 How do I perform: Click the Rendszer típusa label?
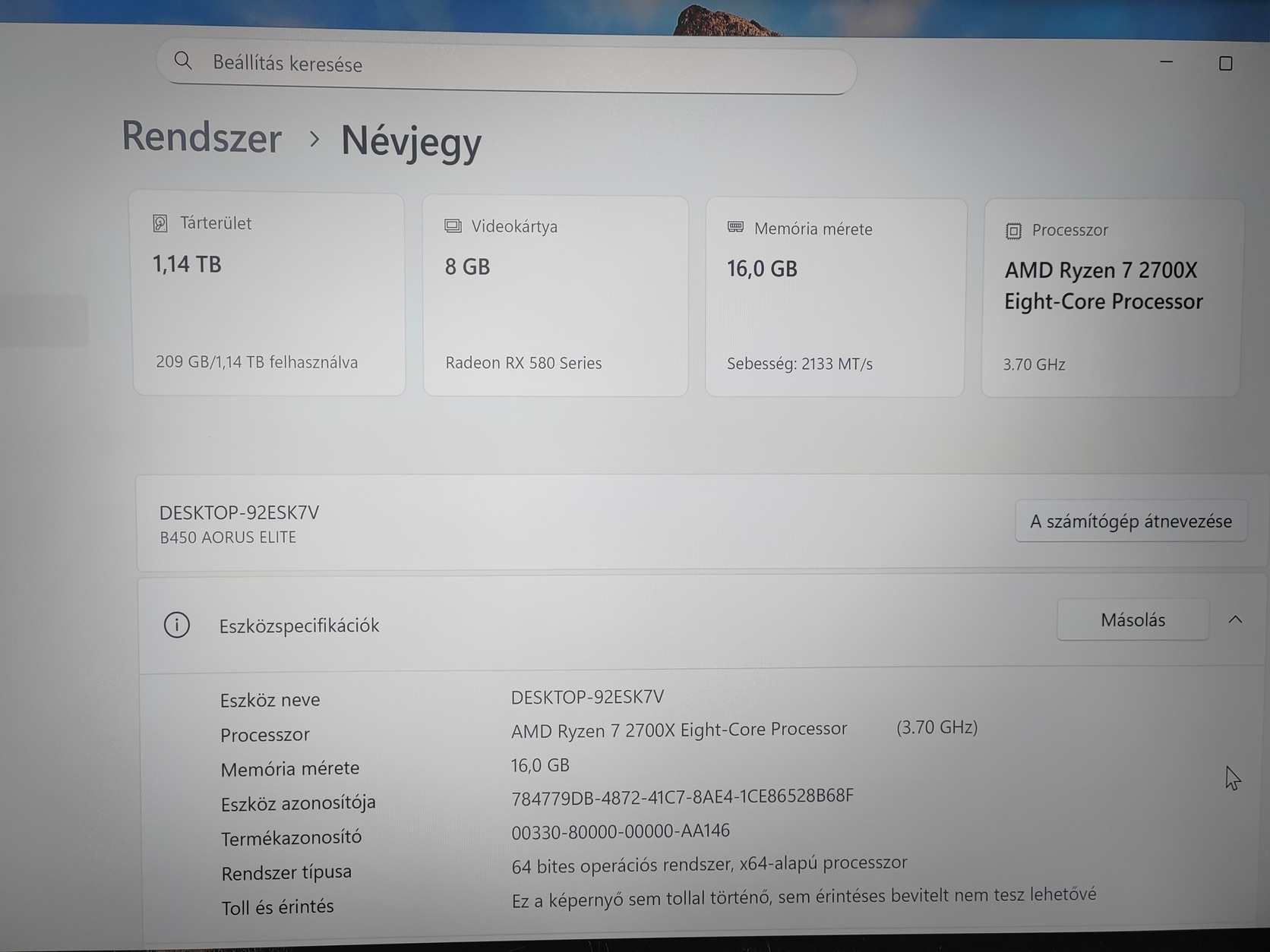point(286,873)
